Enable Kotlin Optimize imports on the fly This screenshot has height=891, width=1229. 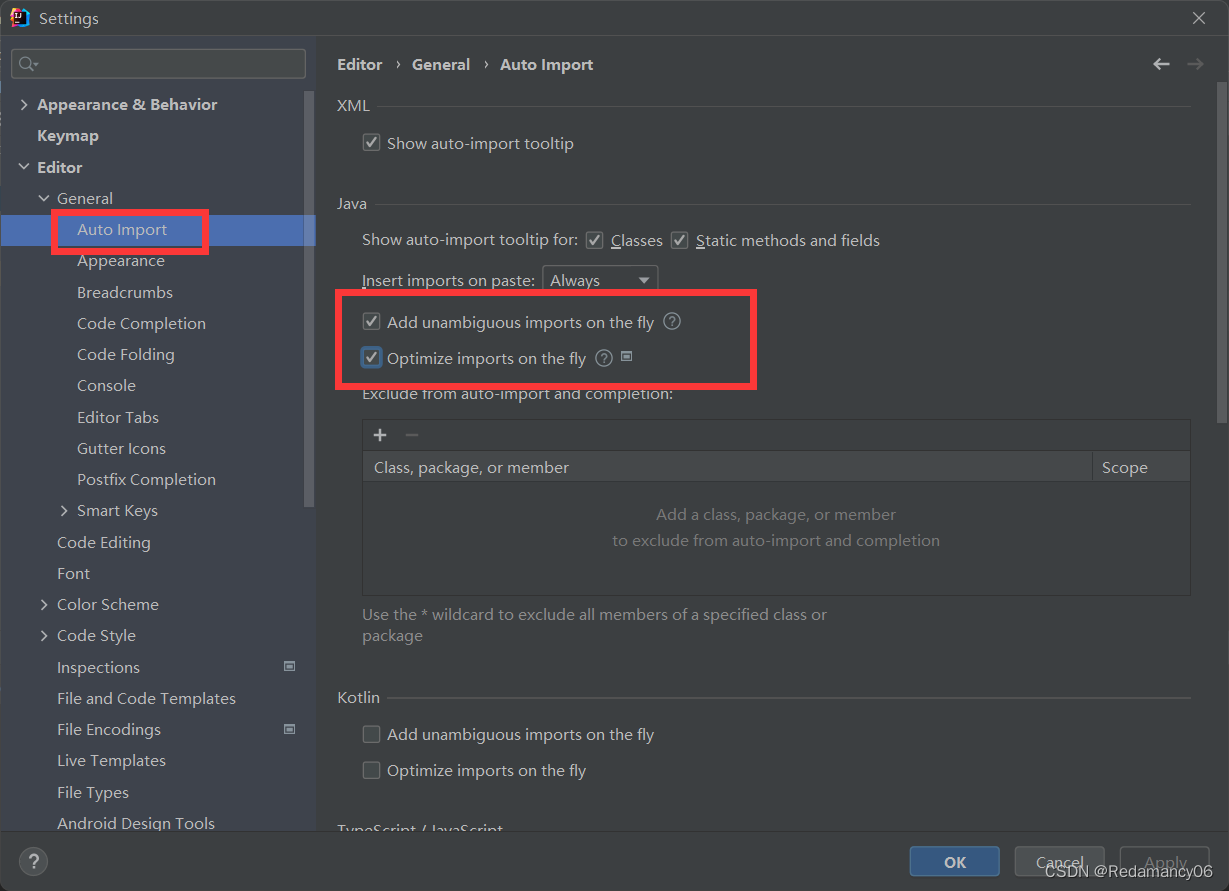(x=371, y=770)
